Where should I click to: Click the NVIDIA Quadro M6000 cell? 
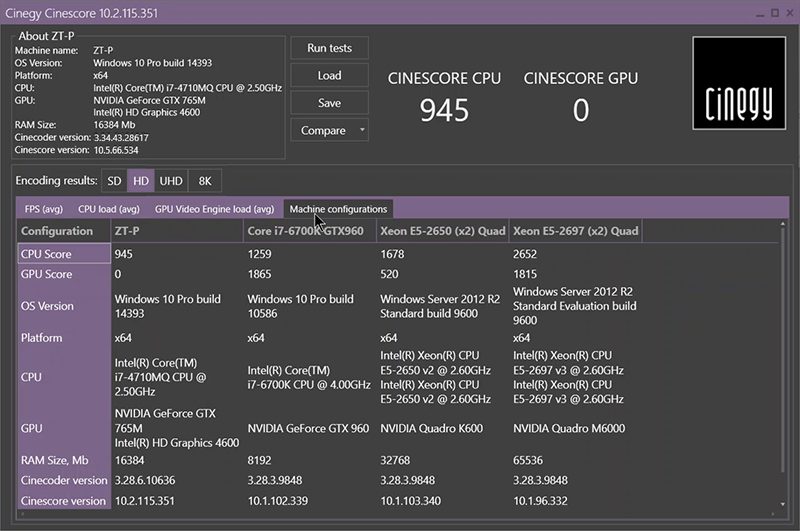coord(569,428)
